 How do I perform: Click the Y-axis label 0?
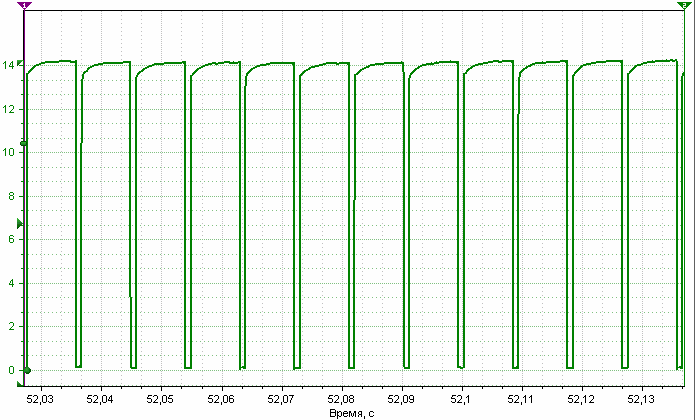(x=12, y=370)
